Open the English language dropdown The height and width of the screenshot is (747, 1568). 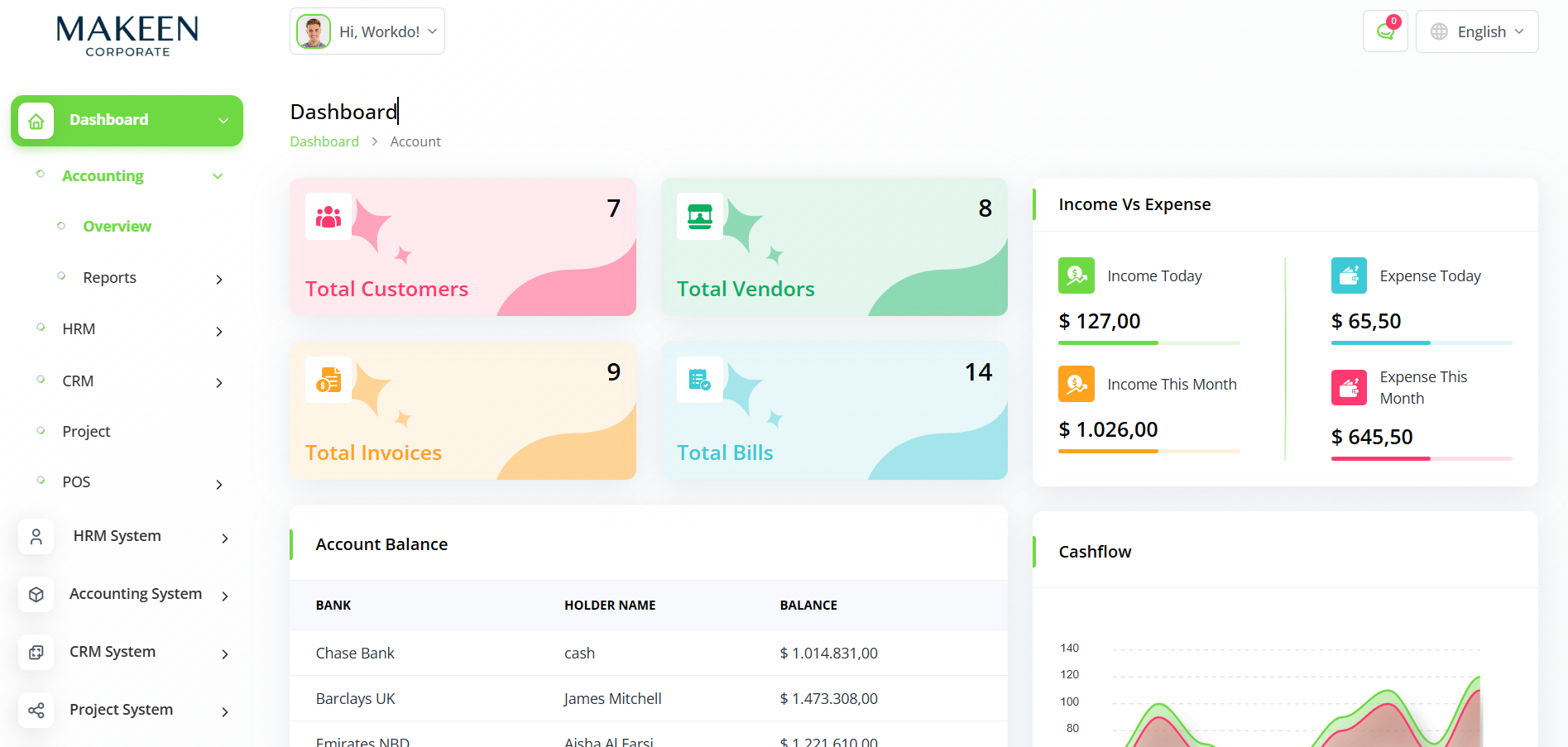point(1477,31)
